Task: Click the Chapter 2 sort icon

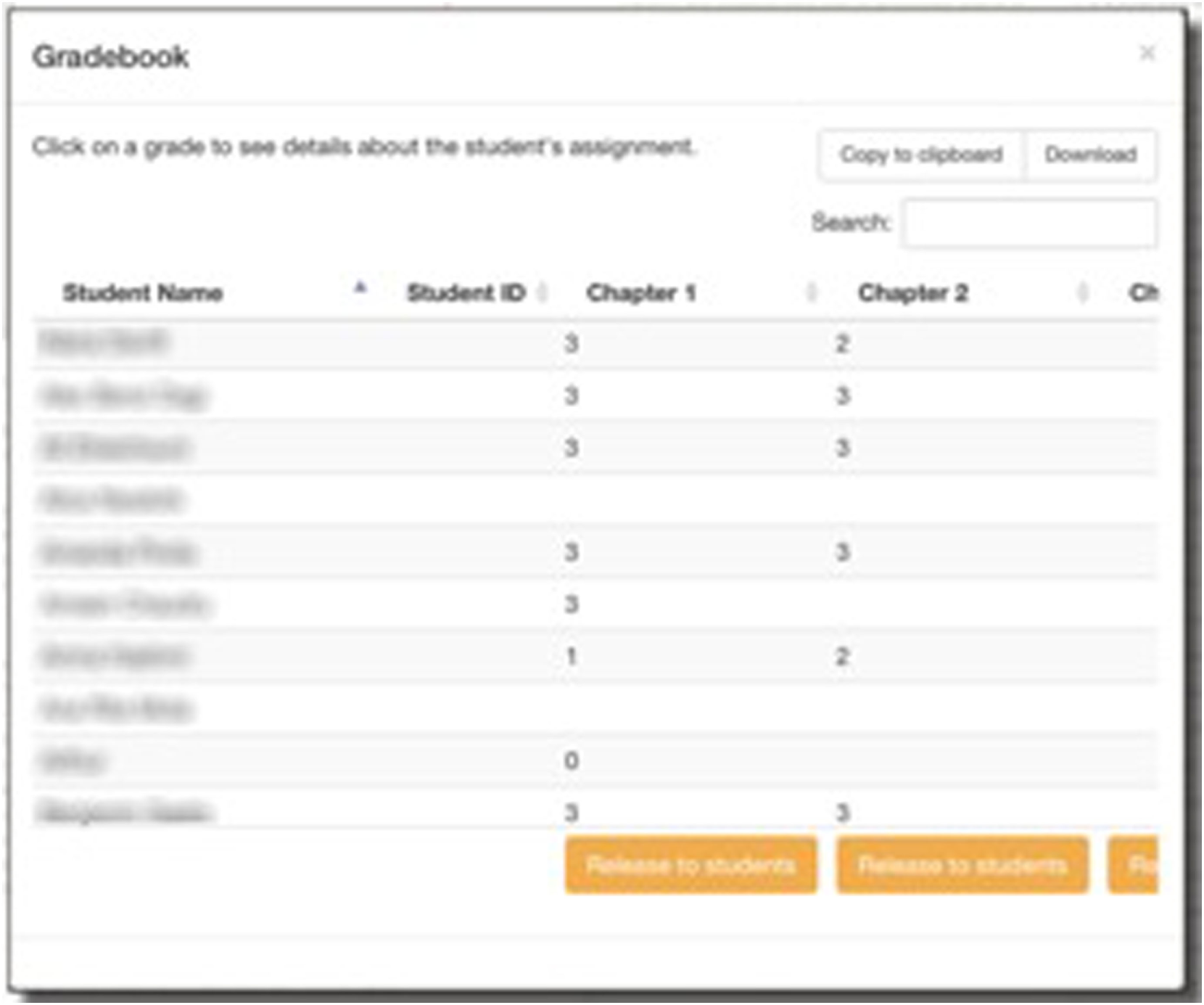Action: click(1082, 292)
